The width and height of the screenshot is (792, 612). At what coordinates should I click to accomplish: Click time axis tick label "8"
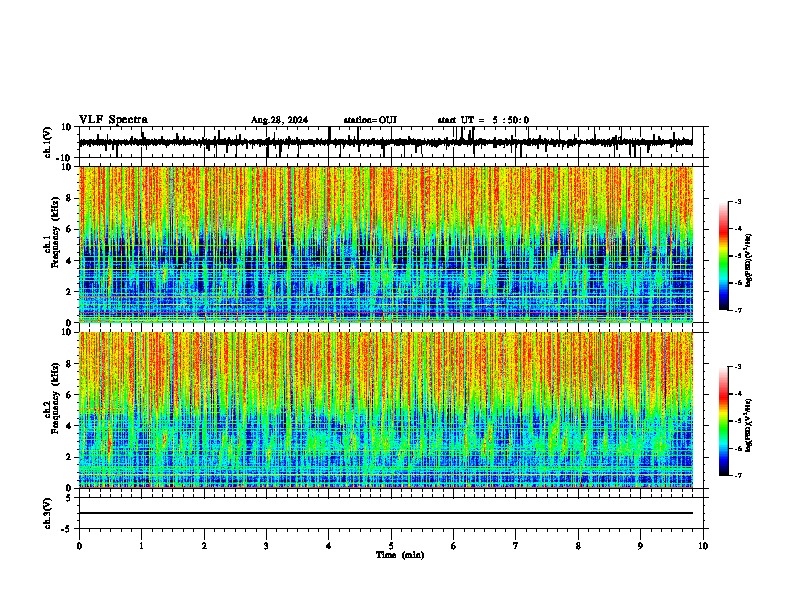(578, 546)
